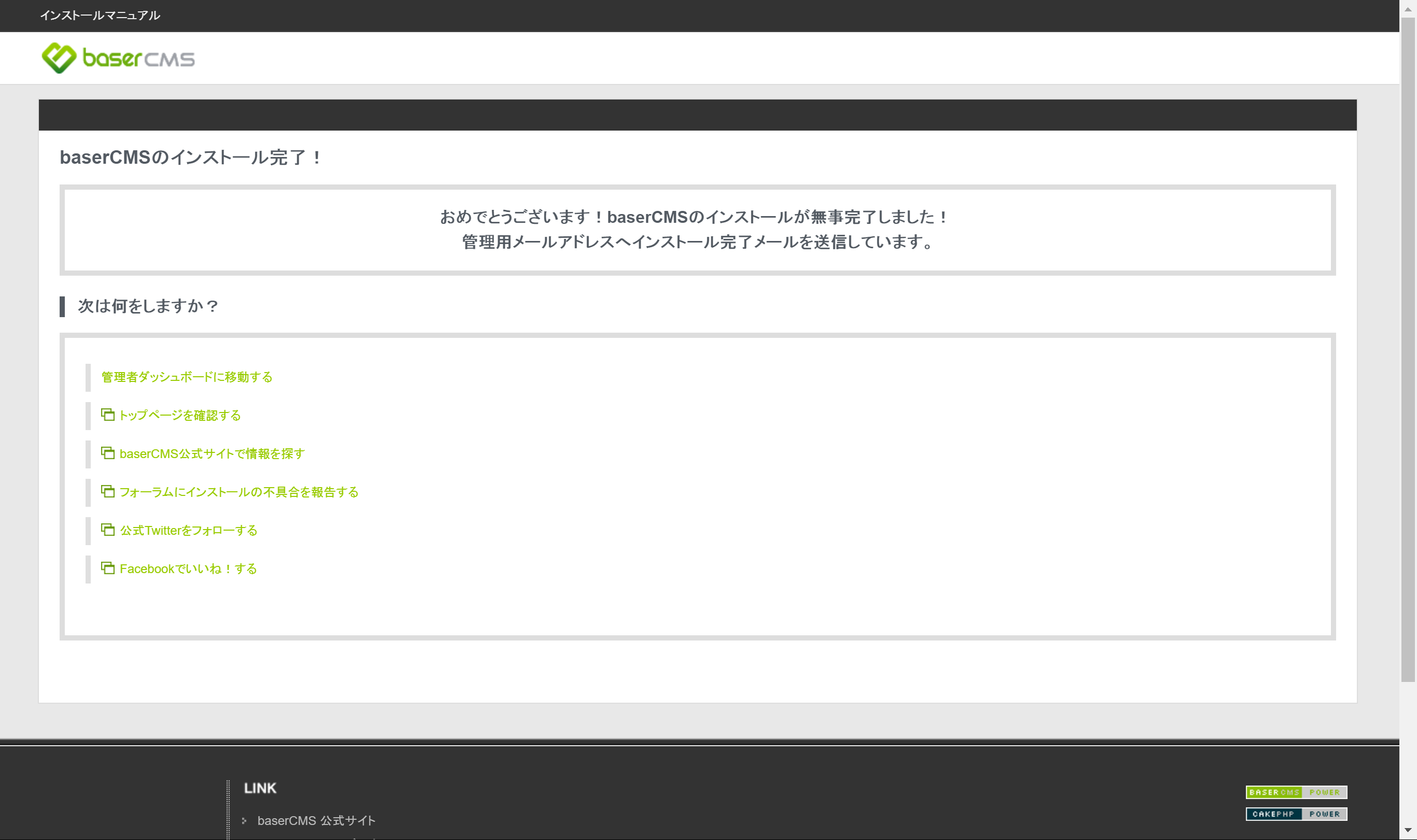The height and width of the screenshot is (840, 1417).
Task: Click heading baserCMSのインストール完了！
Action: [191, 158]
